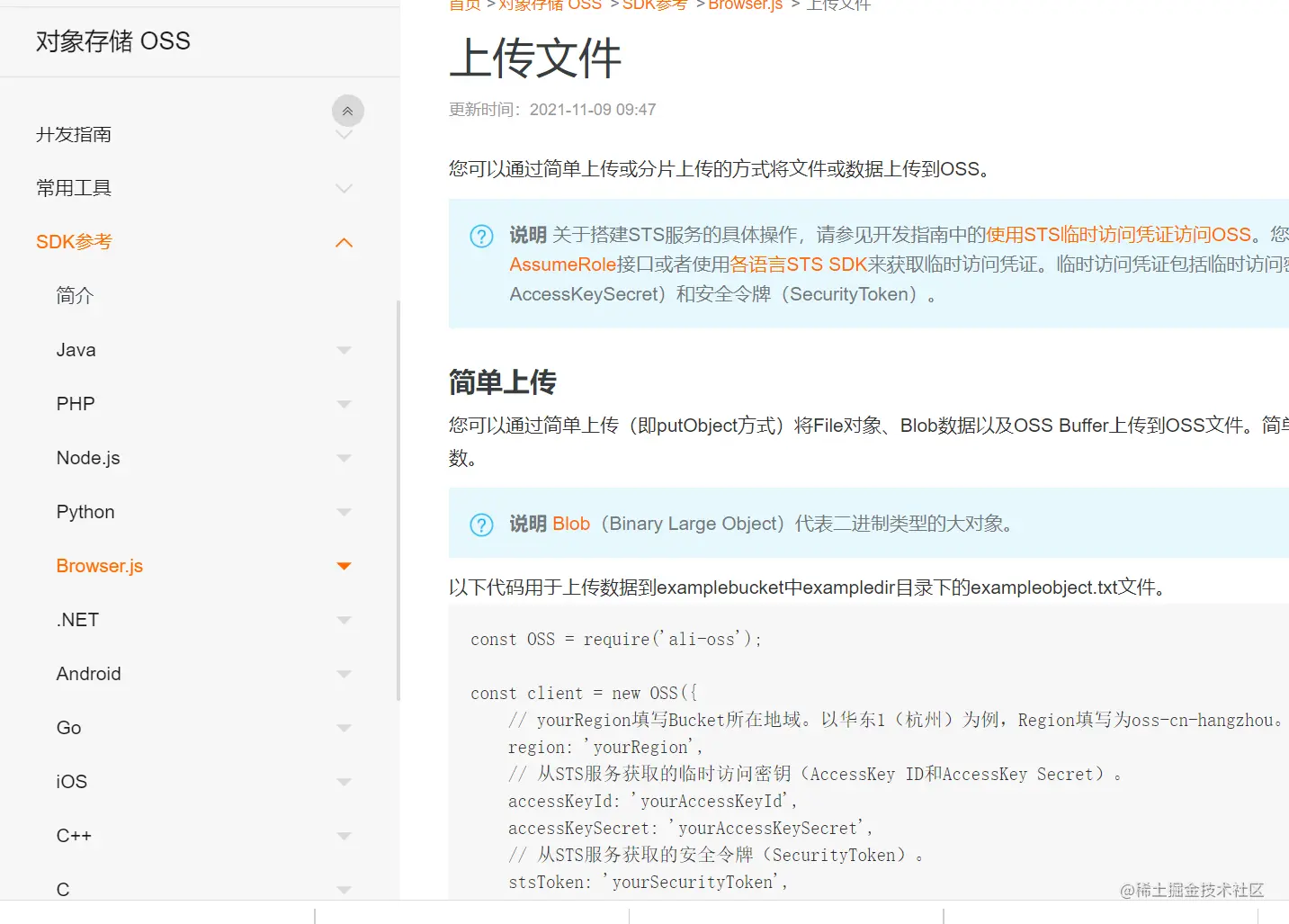The height and width of the screenshot is (924, 1289).
Task: Open the 各语言STS SDK link
Action: tap(798, 265)
